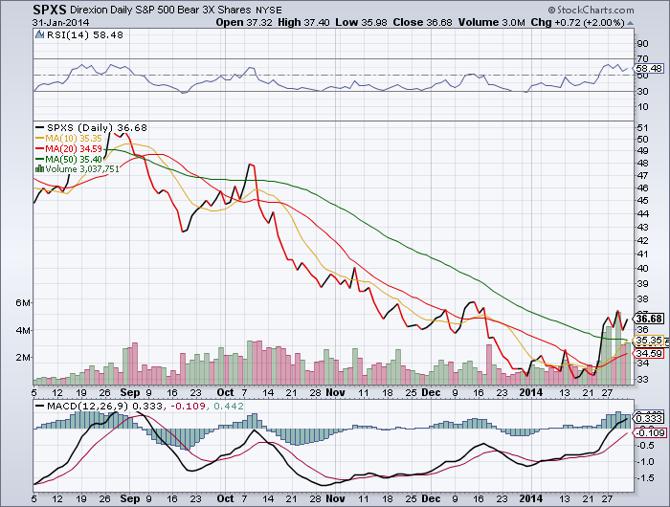Viewport: 670px width, 507px height.
Task: Click the RSI(14) 58.48 panel label
Action: [85, 35]
